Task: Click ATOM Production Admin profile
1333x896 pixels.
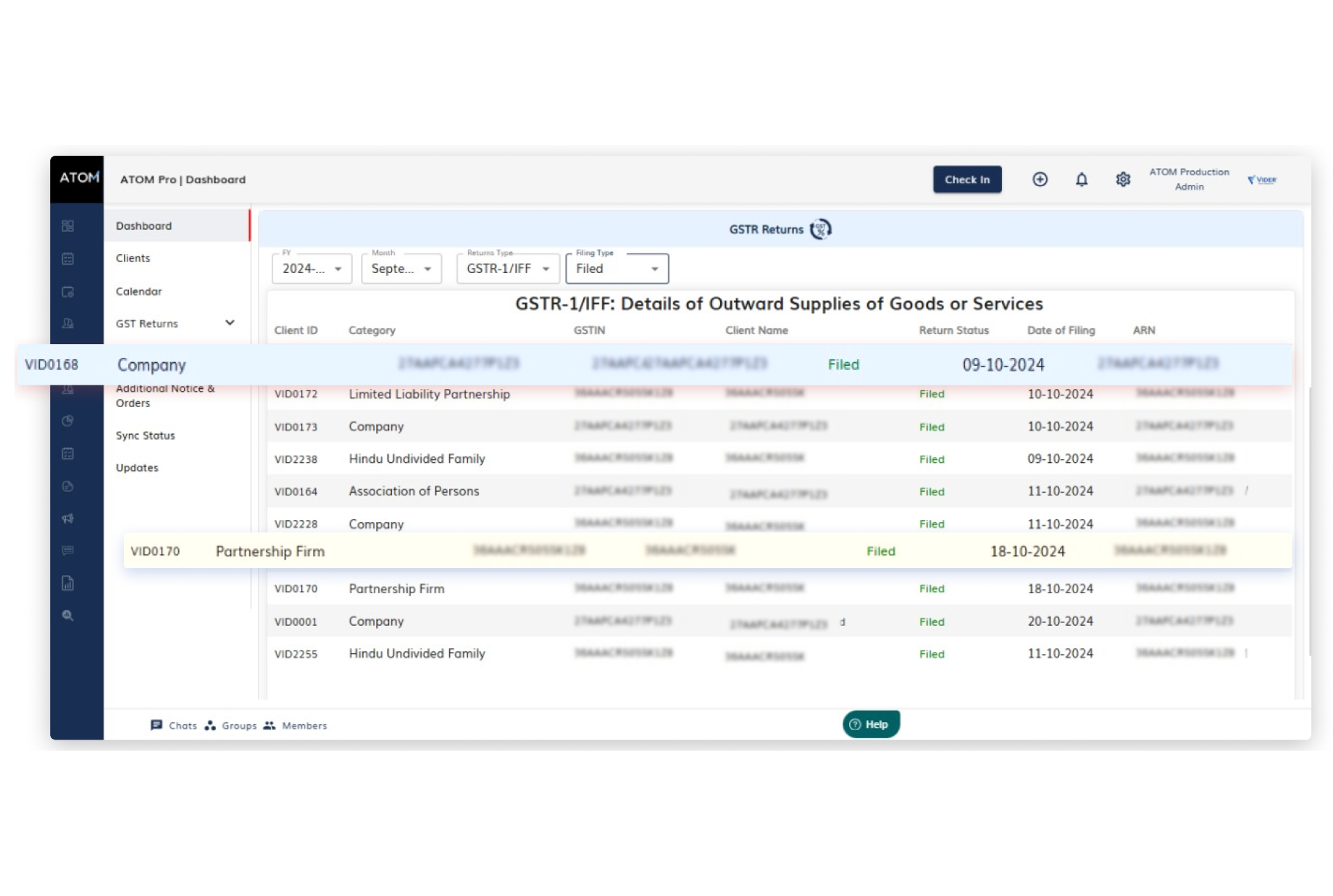Action: pyautogui.click(x=1189, y=180)
